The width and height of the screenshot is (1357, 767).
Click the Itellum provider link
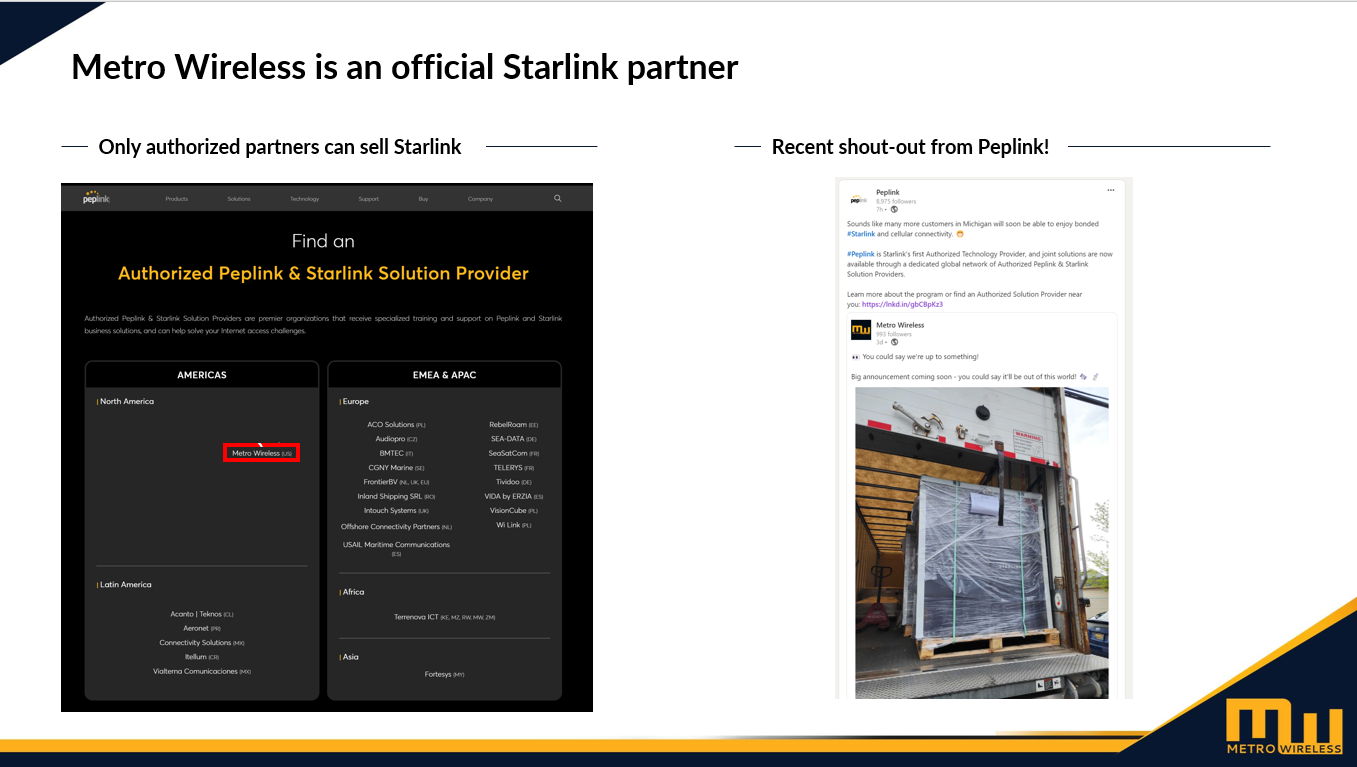point(202,657)
